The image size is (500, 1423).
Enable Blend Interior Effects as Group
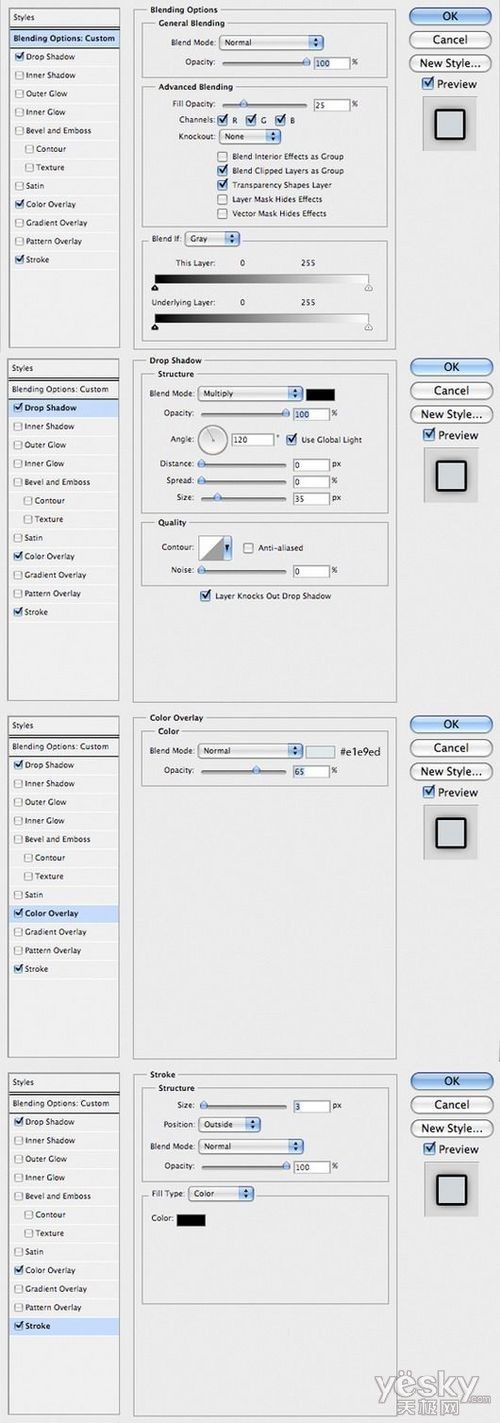pyautogui.click(x=222, y=157)
